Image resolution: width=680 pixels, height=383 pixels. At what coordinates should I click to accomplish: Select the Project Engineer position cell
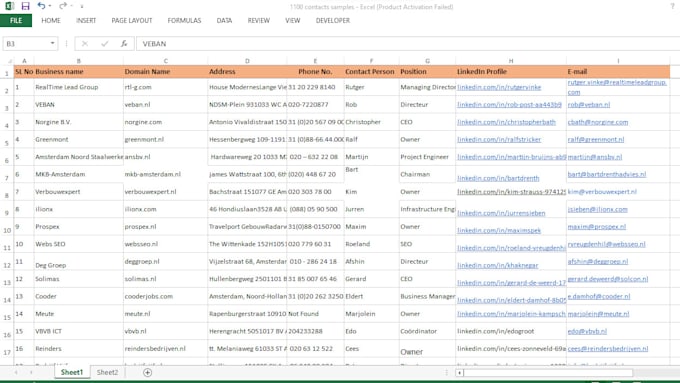coord(427,157)
